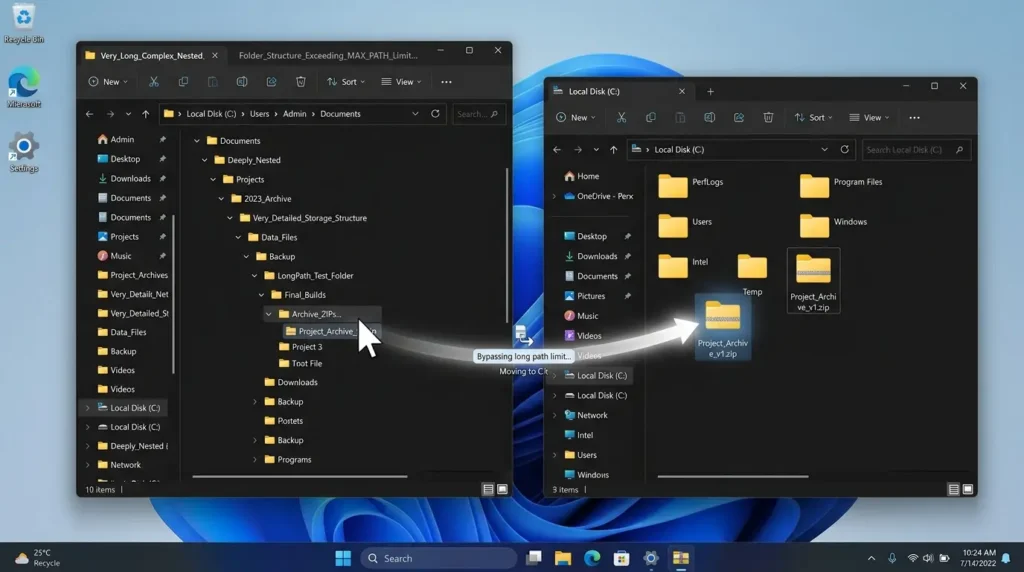
Task: Click Share icon in Local Disk window toolbar
Action: point(739,118)
